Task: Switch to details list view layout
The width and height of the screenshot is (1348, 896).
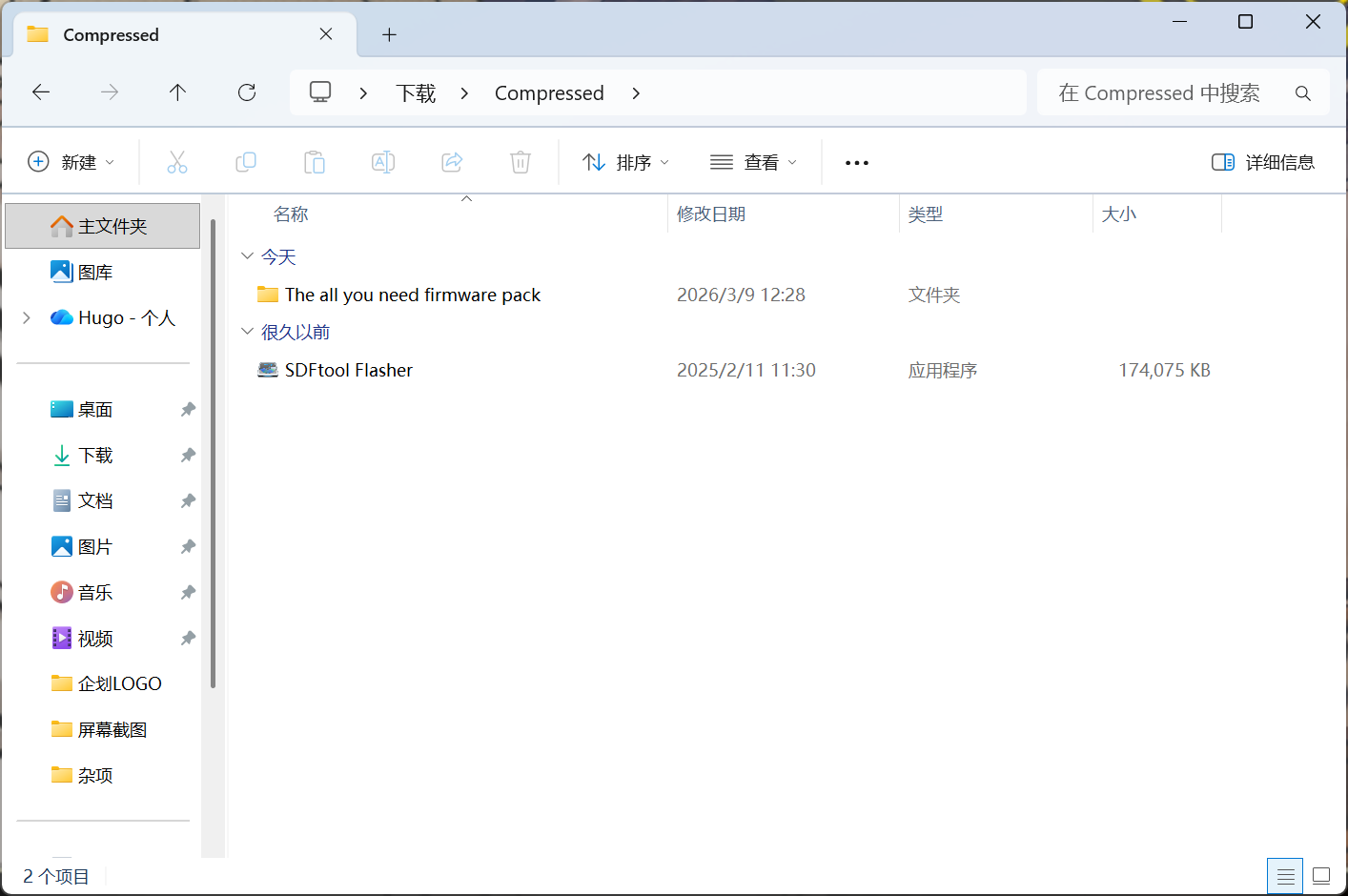Action: click(x=1285, y=876)
